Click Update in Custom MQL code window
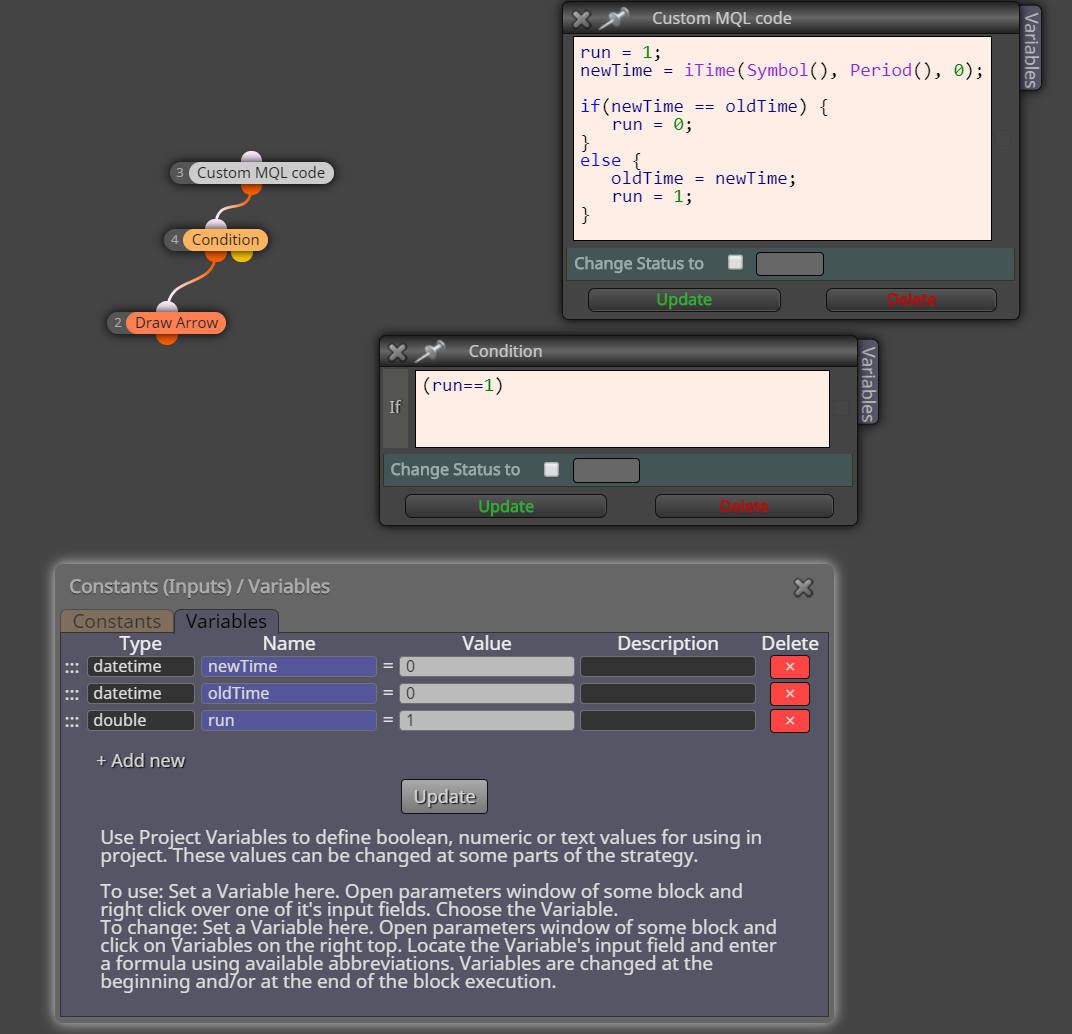The height and width of the screenshot is (1034, 1072). [x=684, y=300]
